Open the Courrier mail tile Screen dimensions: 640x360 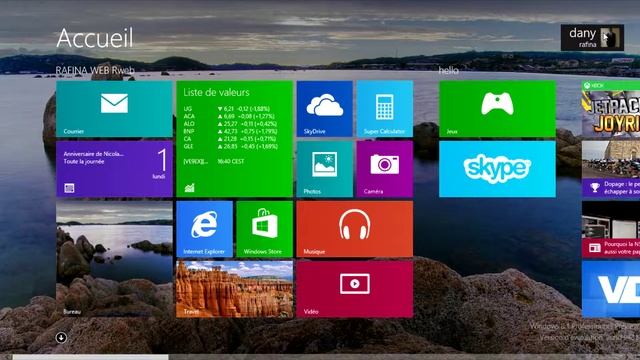point(114,109)
